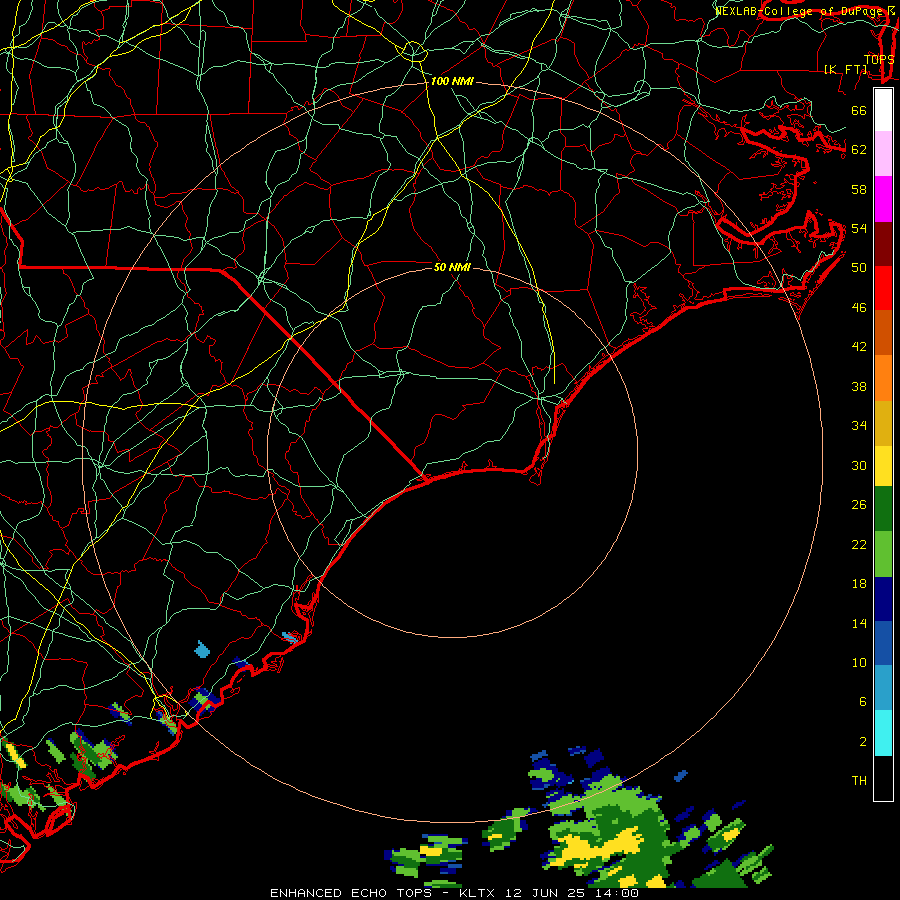900x900 pixels.
Task: Click the dark orange 46 kft swatch
Action: tap(883, 333)
